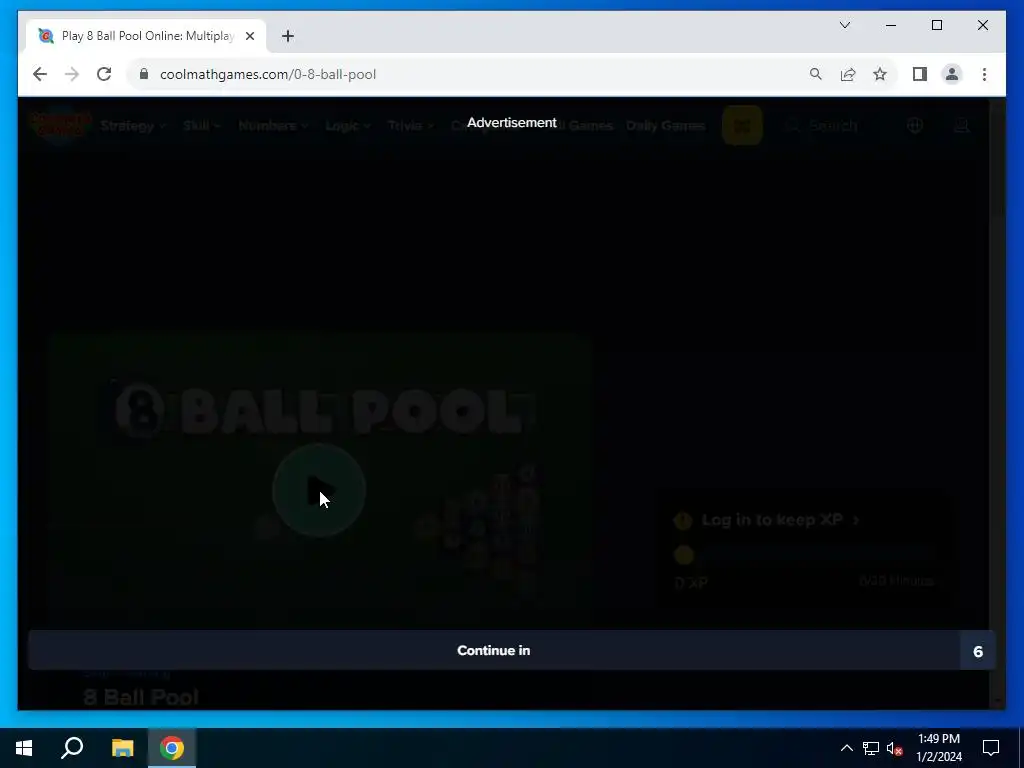The image size is (1024, 768).
Task: Open a new browser tab
Action: click(288, 36)
